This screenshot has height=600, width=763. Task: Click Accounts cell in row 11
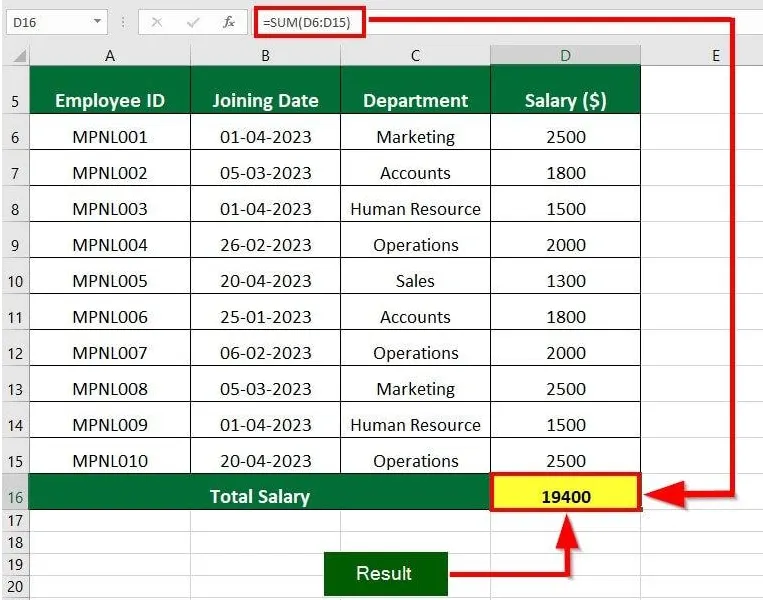point(415,312)
